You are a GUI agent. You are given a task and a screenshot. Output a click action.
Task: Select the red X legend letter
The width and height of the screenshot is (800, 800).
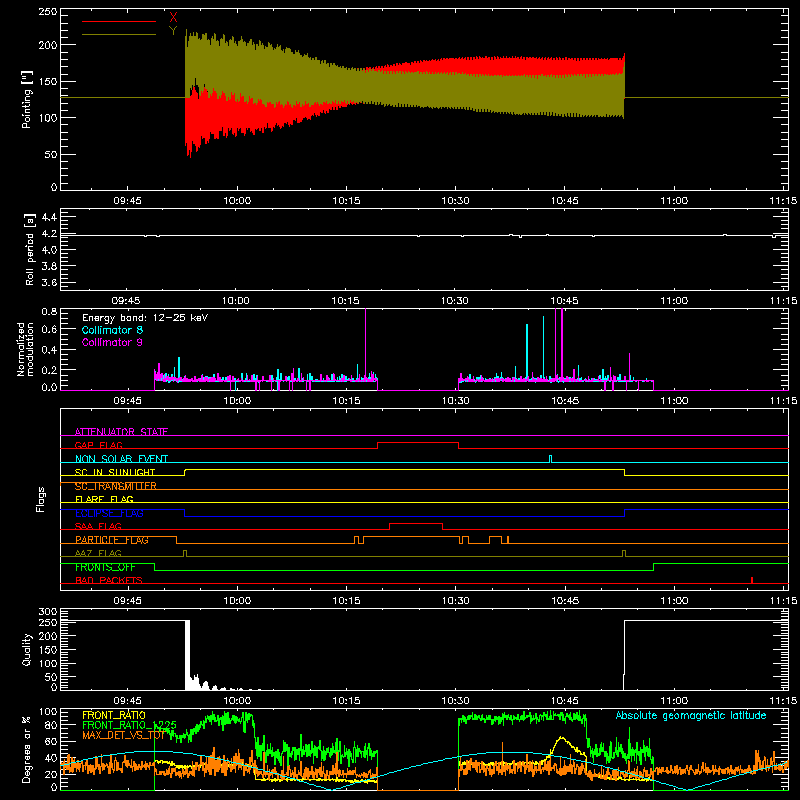pos(173,18)
